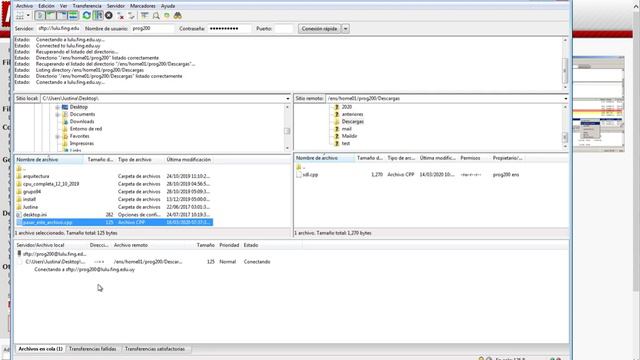Viewport: 640px width, 360px height.
Task: Open the Ayuda menu
Action: (168, 6)
